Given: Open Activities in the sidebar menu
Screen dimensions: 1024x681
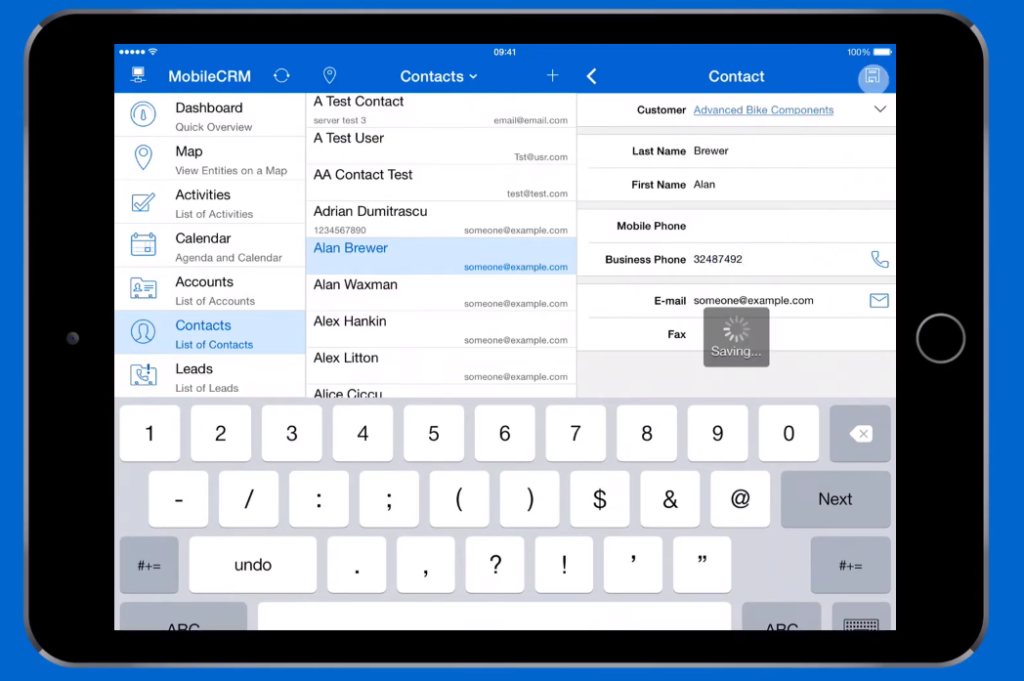Looking at the screenshot, I should [x=210, y=202].
